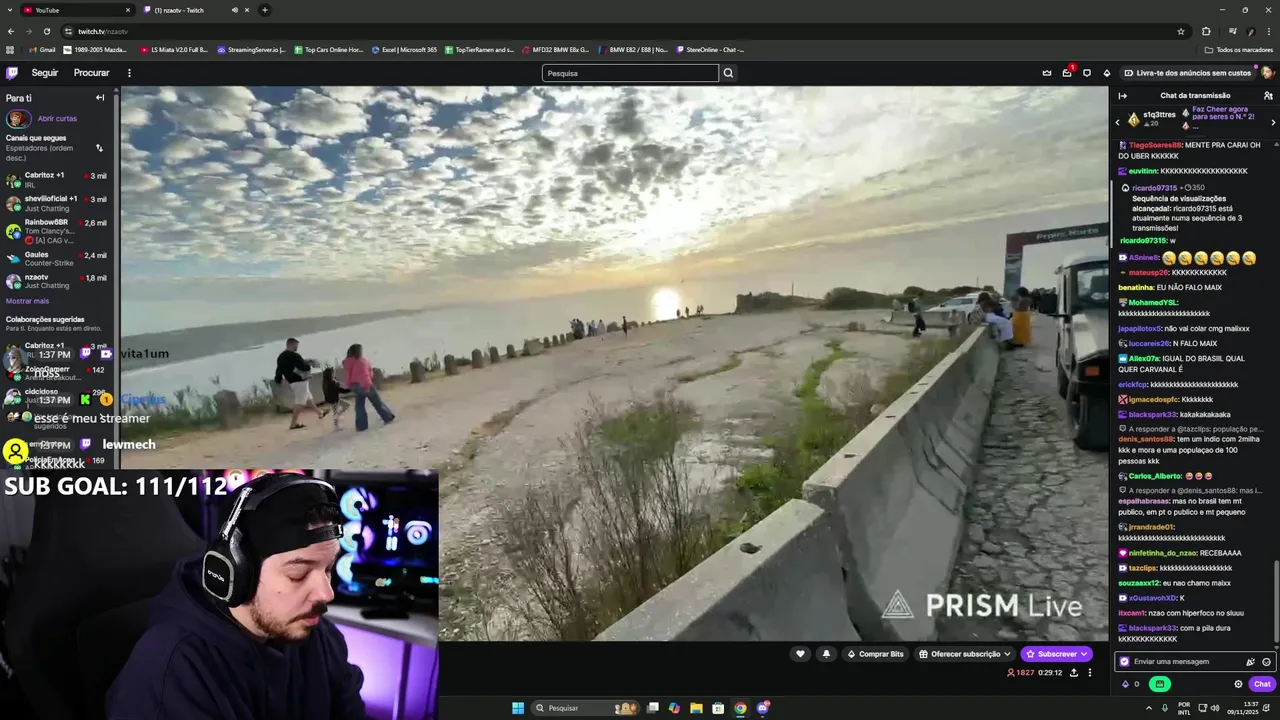This screenshot has height=720, width=1280.
Task: Collapse the Para ti sidebar
Action: click(100, 98)
